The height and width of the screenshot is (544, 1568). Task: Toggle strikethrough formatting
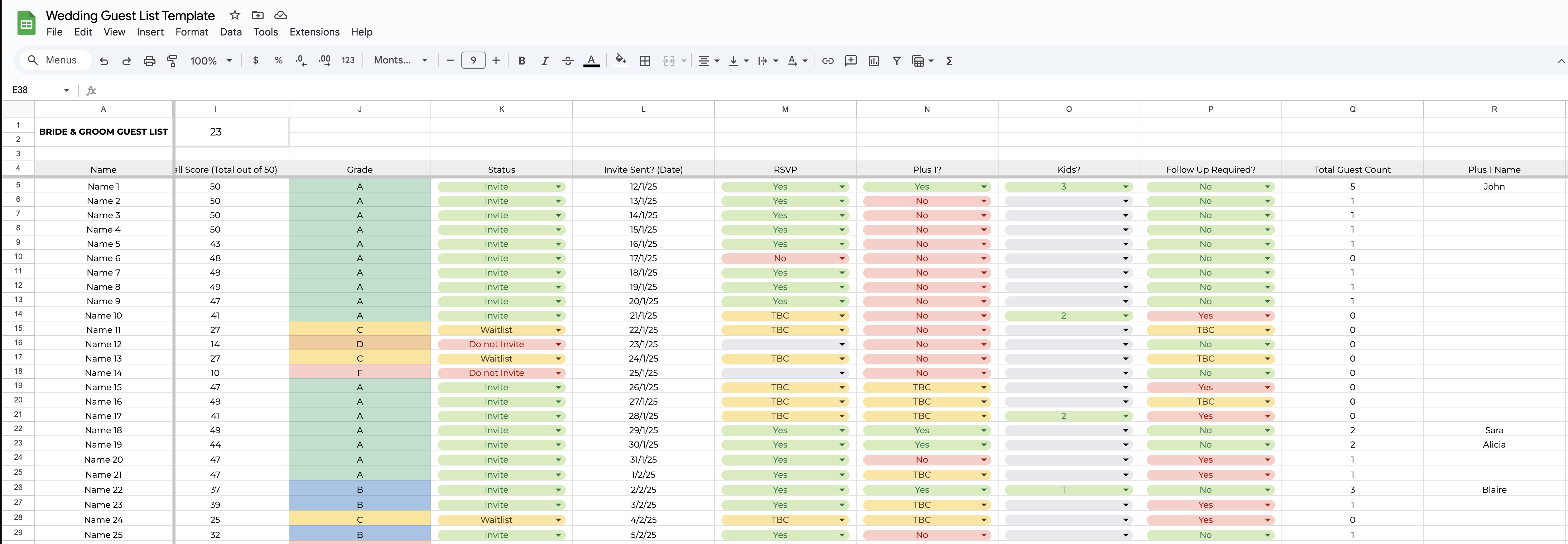tap(568, 60)
